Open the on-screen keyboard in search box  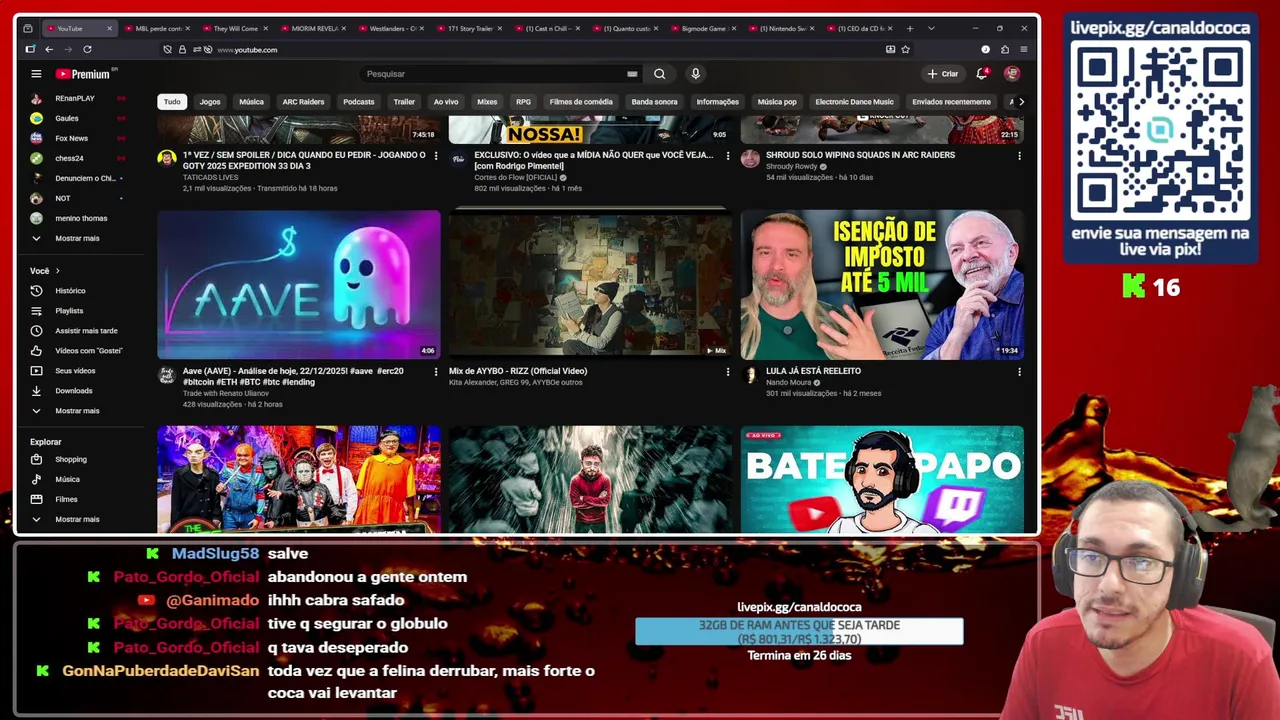pos(632,74)
